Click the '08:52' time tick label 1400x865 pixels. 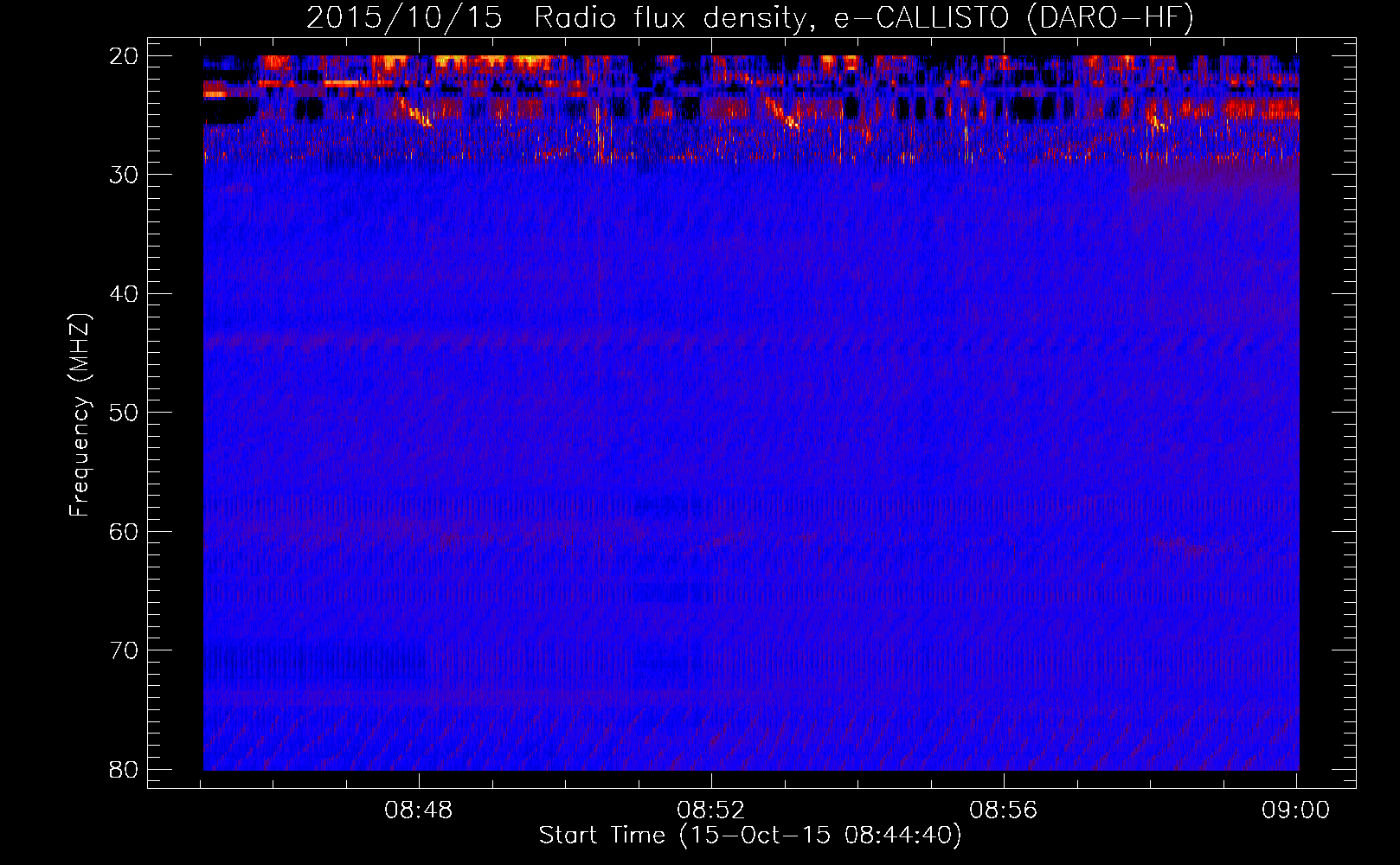tap(711, 811)
